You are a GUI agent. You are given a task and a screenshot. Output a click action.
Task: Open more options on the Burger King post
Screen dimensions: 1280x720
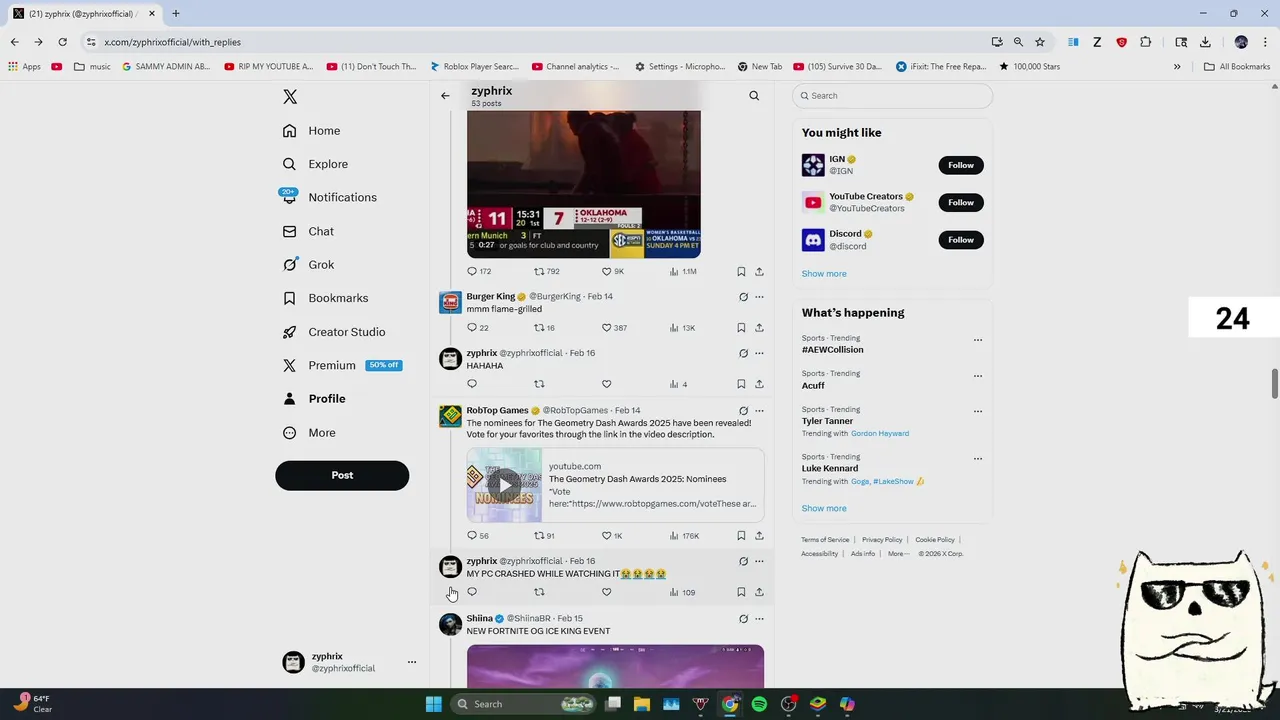click(x=759, y=297)
